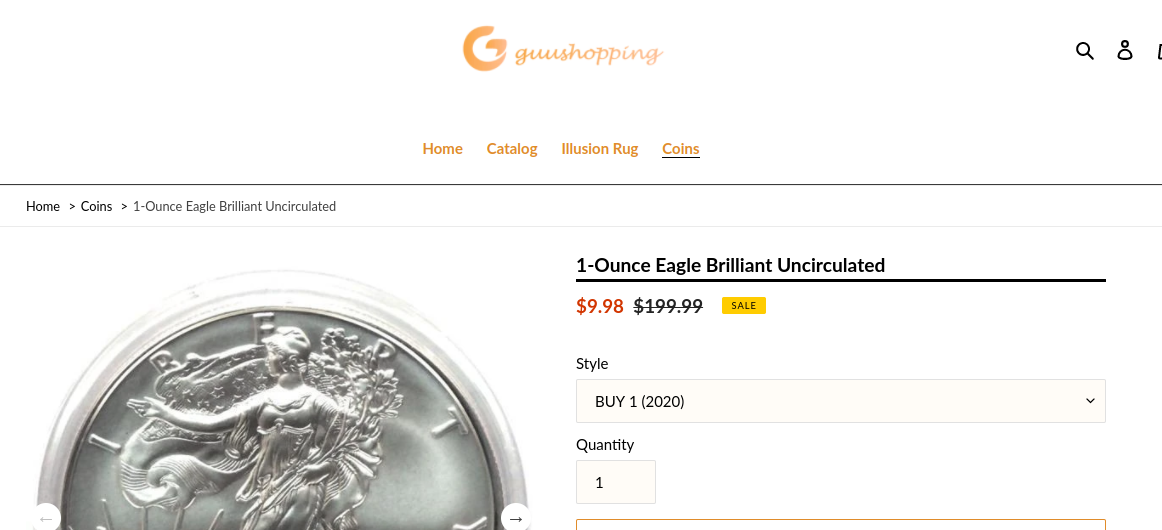Show previous product image arrow
Image resolution: width=1162 pixels, height=530 pixels.
[x=46, y=518]
